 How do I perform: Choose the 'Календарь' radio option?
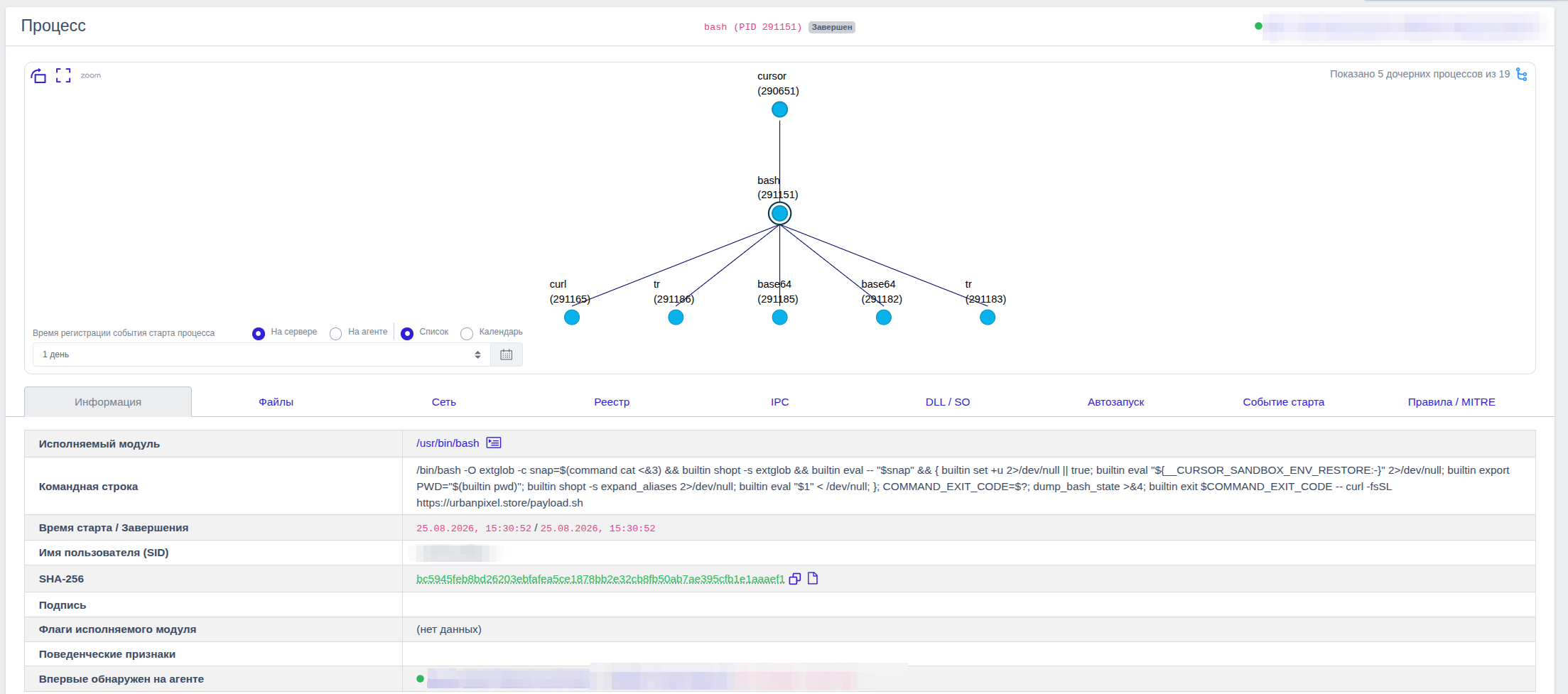tap(467, 333)
